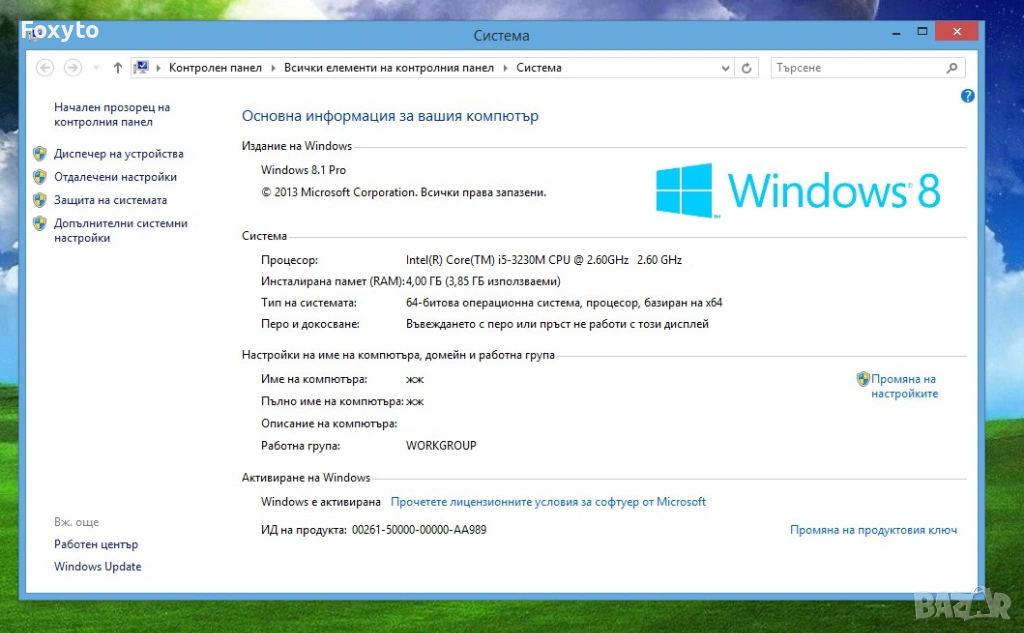Viewport: 1024px width, 633px height.
Task: Open Защита на системата link
Action: pos(110,200)
